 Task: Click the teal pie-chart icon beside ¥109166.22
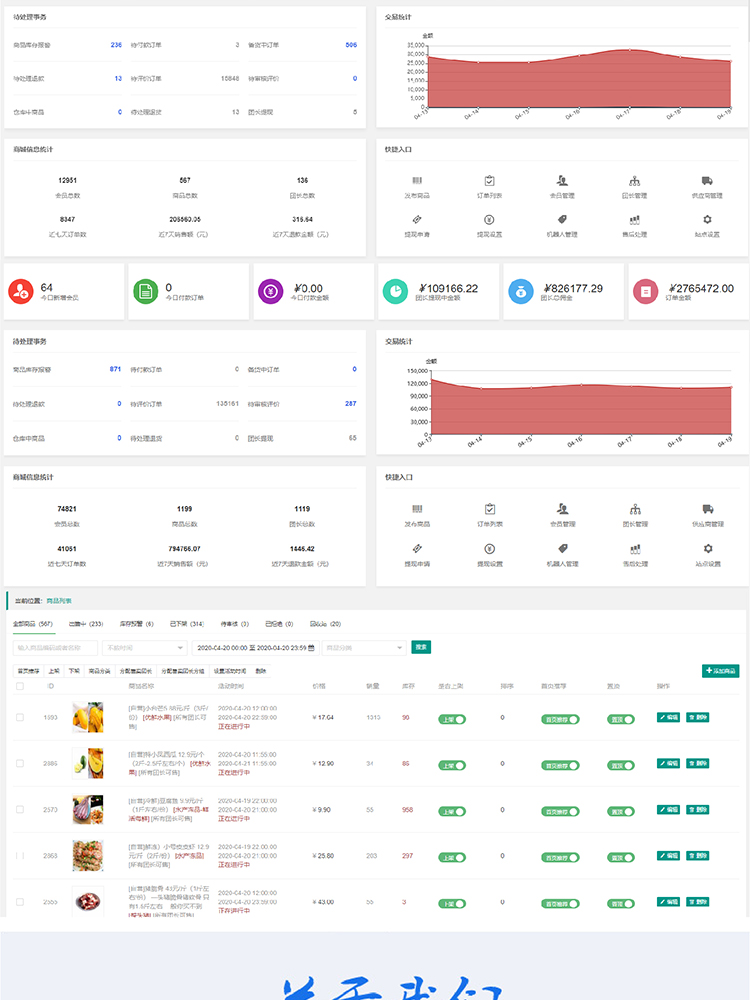pos(395,291)
